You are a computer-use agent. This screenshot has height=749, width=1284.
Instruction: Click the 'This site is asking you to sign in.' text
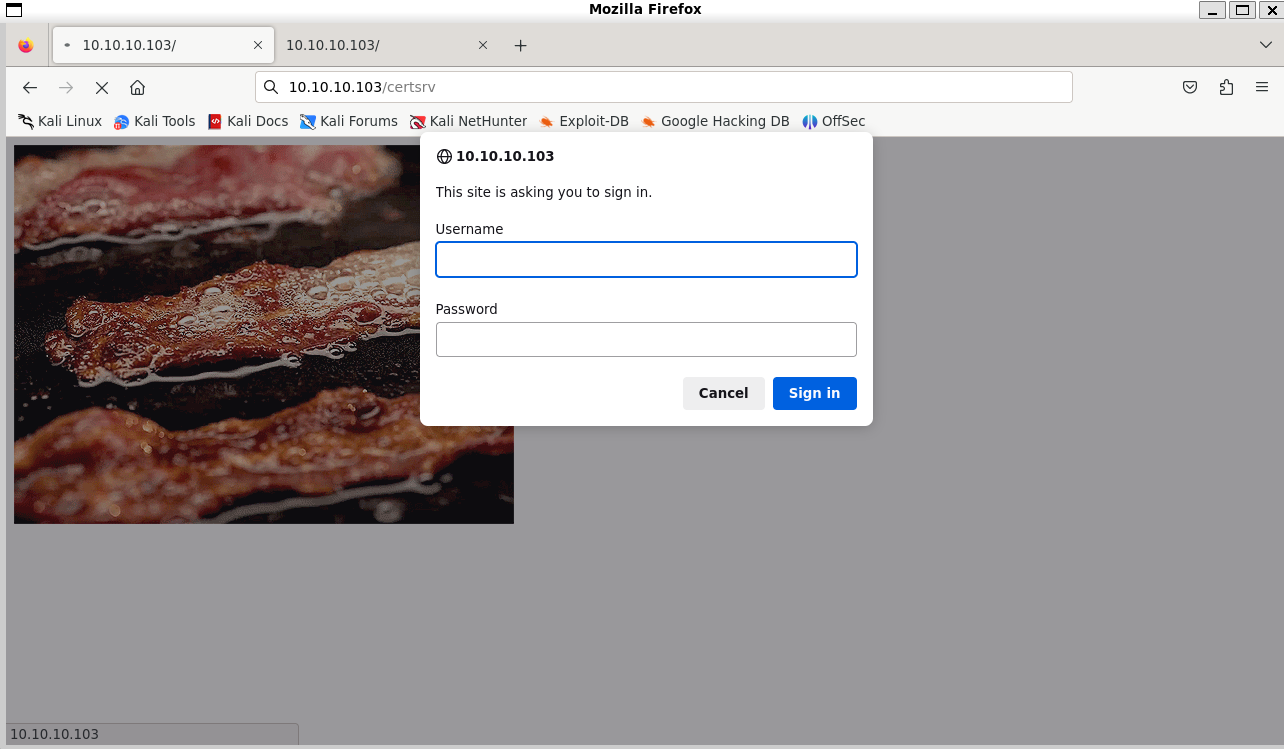(544, 192)
